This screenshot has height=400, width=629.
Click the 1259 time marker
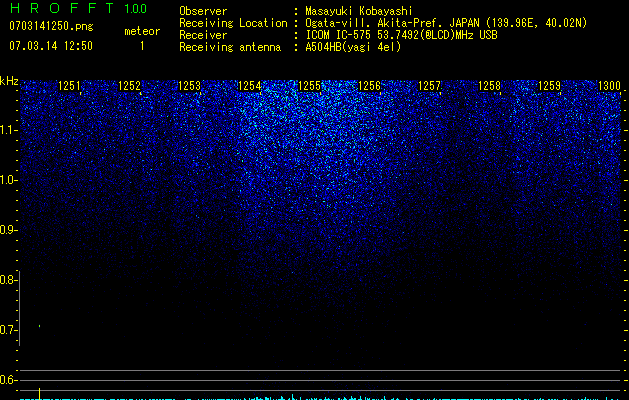[549, 86]
